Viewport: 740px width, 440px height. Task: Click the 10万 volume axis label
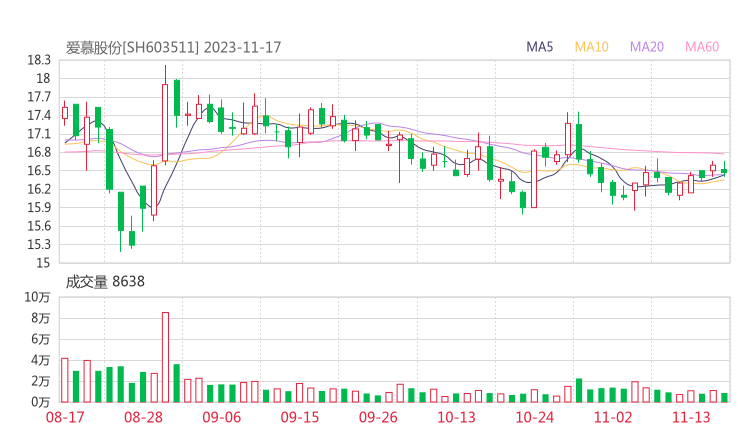click(38, 297)
